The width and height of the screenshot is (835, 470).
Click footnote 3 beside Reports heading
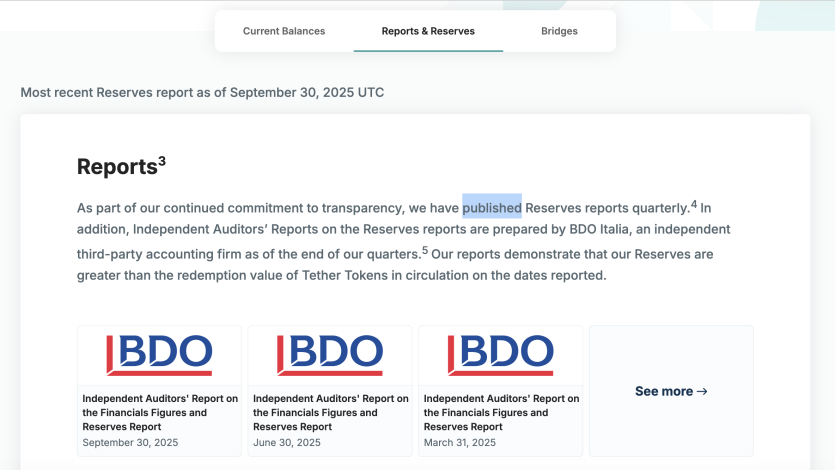(162, 161)
